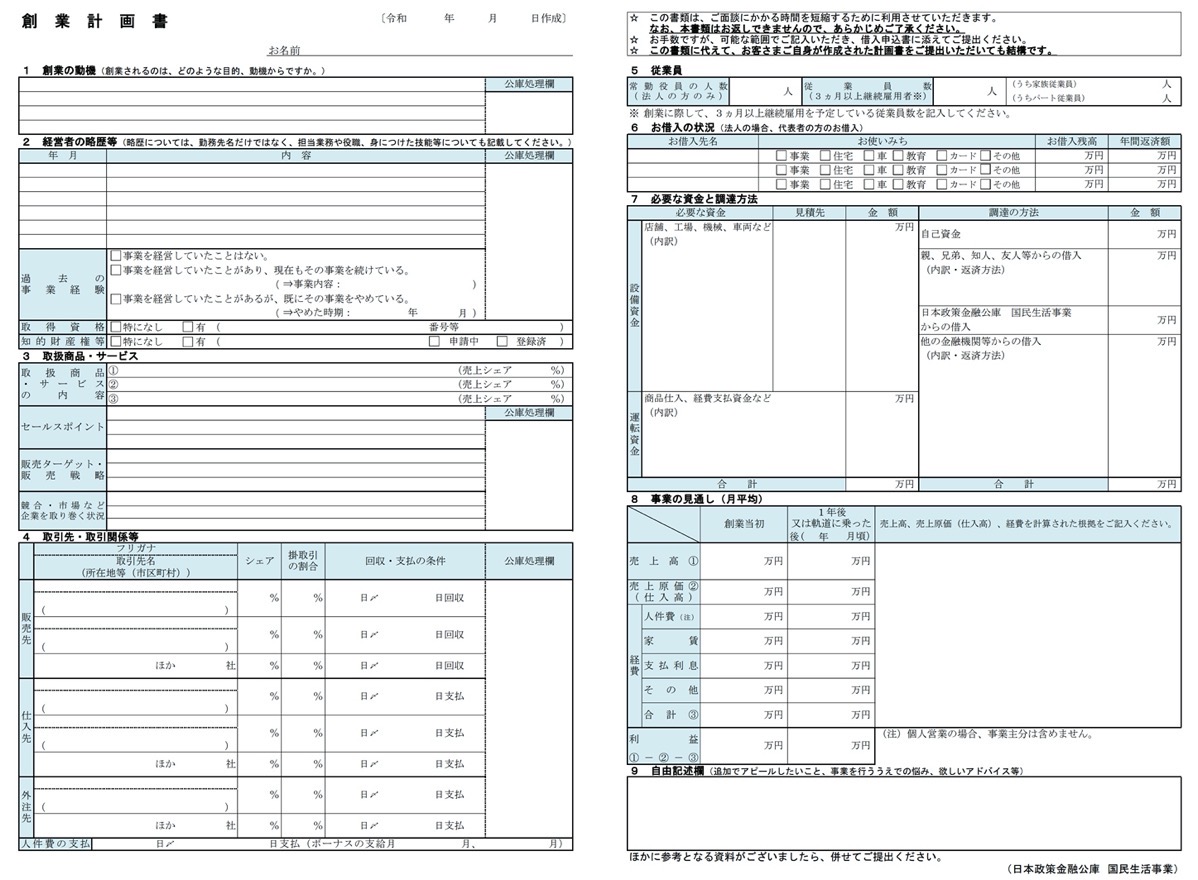The image size is (1198, 880).
Task: Click the 自己資金 amount cell
Action: 1144,234
